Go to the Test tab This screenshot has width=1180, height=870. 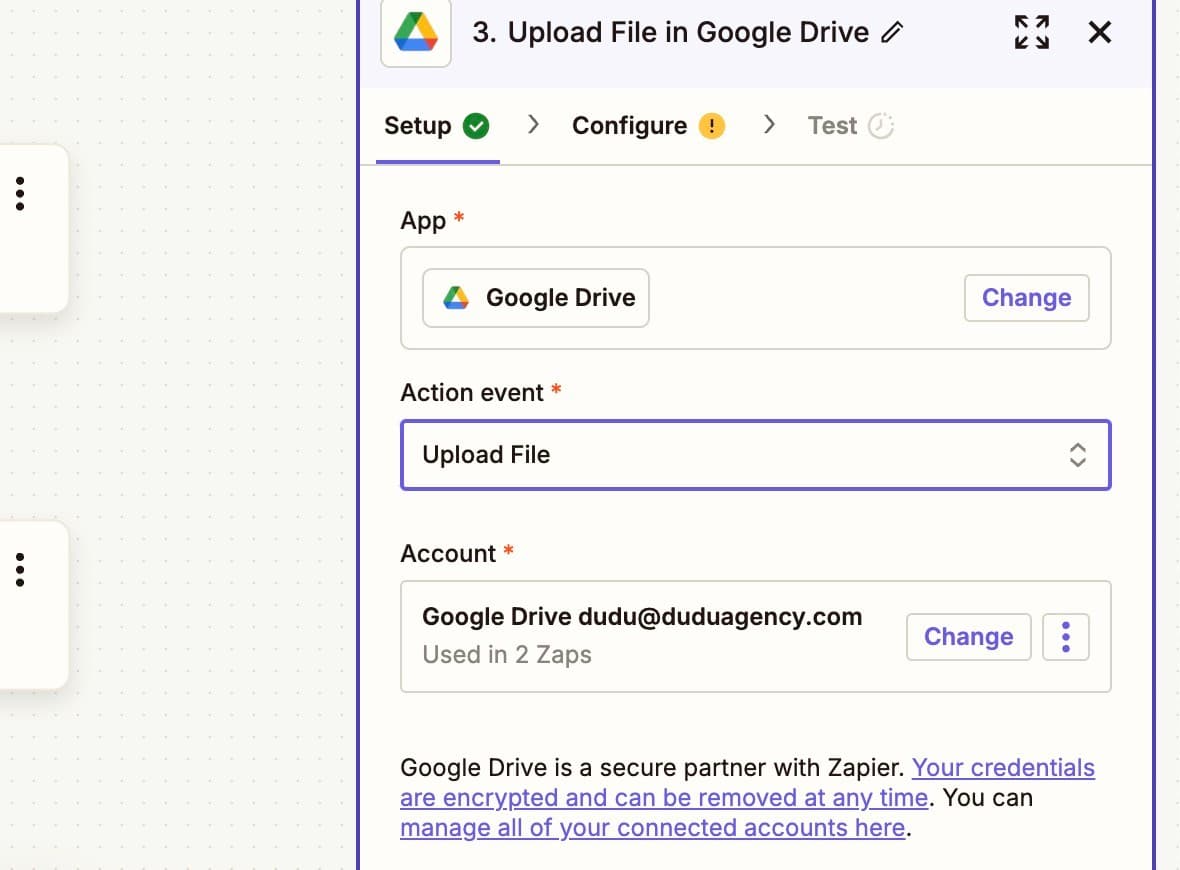850,126
